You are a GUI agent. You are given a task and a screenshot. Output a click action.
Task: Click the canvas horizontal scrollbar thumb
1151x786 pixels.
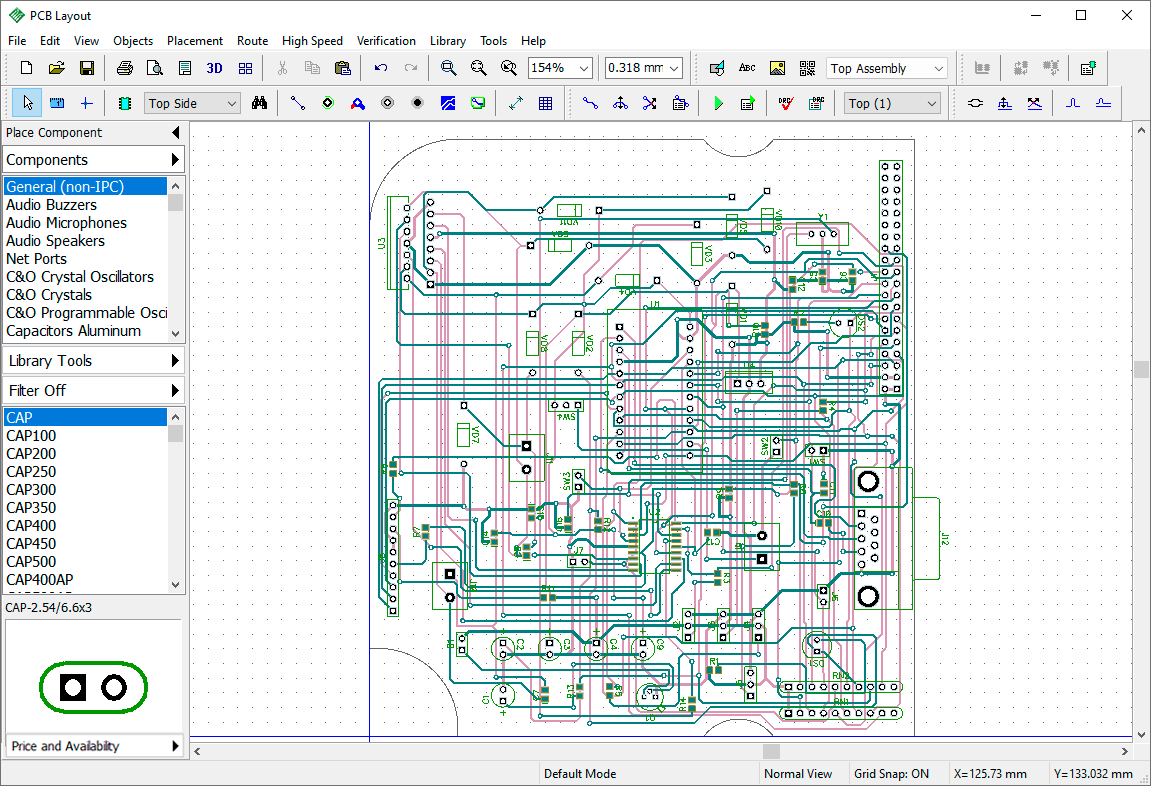pos(771,752)
